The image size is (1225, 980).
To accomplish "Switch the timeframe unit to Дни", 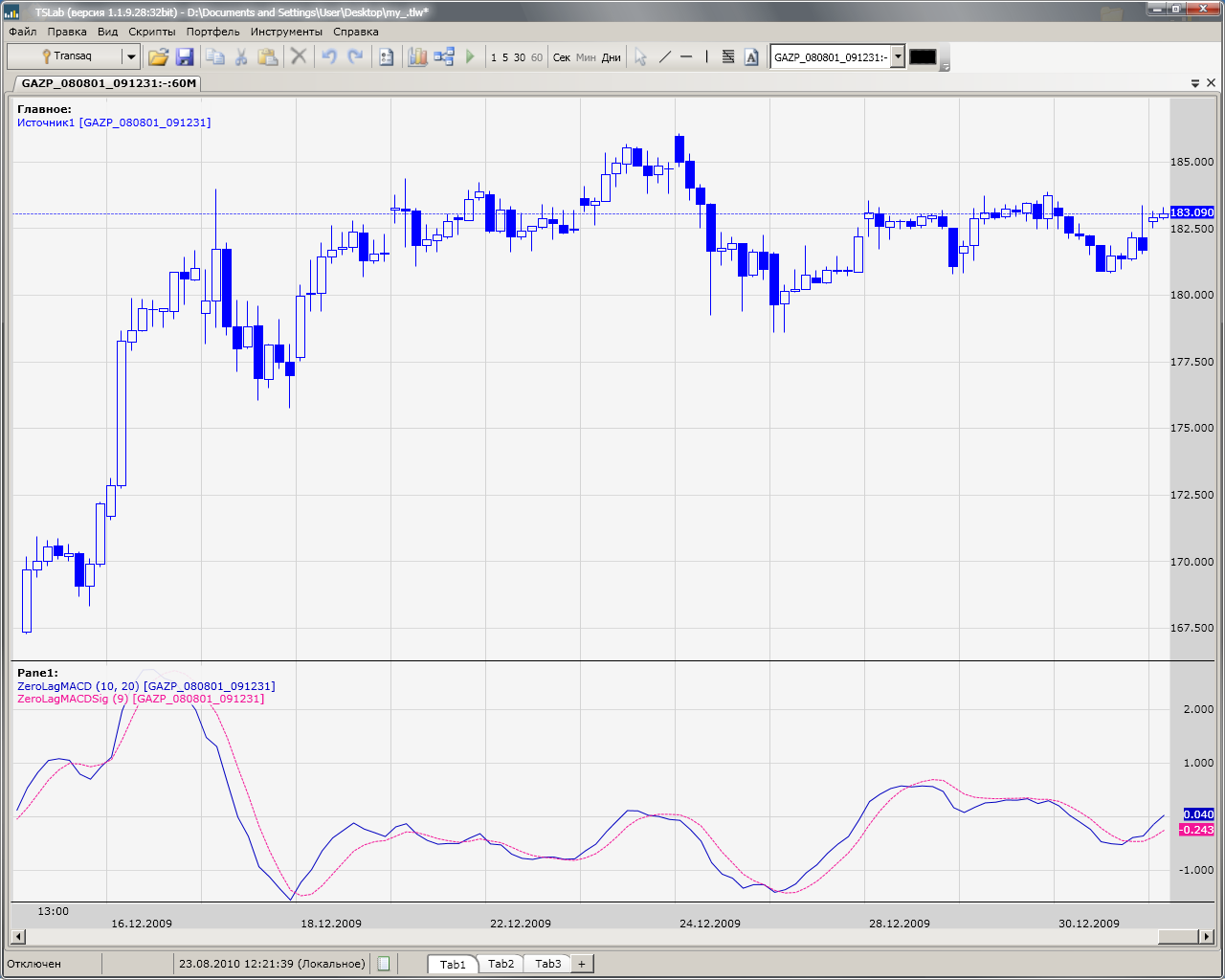I will [x=611, y=57].
